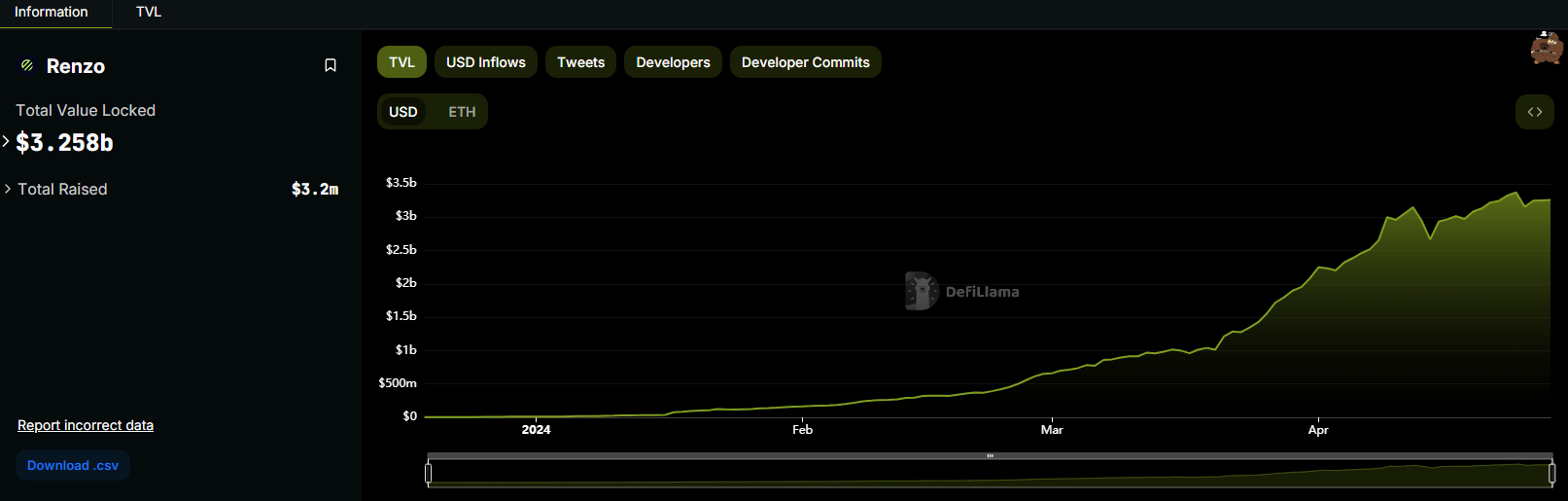Toggle the Tweets chart metric

(x=580, y=62)
